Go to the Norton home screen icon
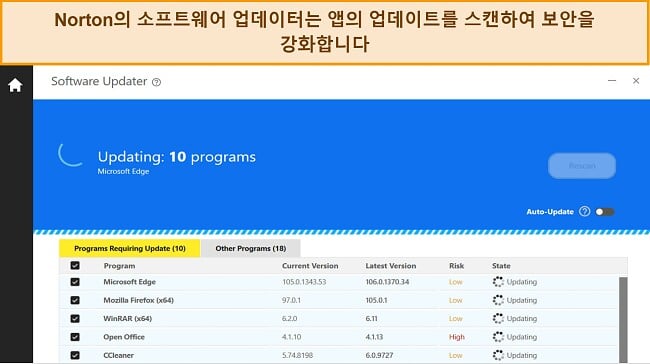The height and width of the screenshot is (364, 650). (15, 85)
